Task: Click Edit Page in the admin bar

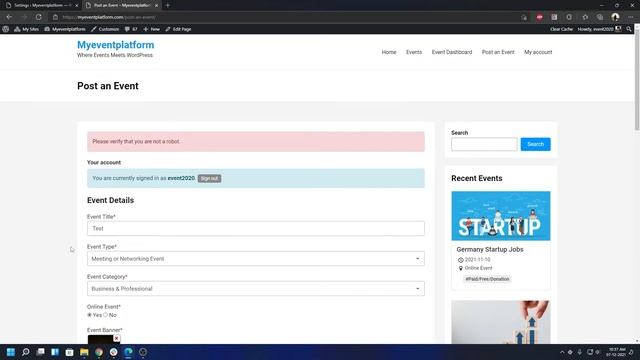Action: click(178, 29)
